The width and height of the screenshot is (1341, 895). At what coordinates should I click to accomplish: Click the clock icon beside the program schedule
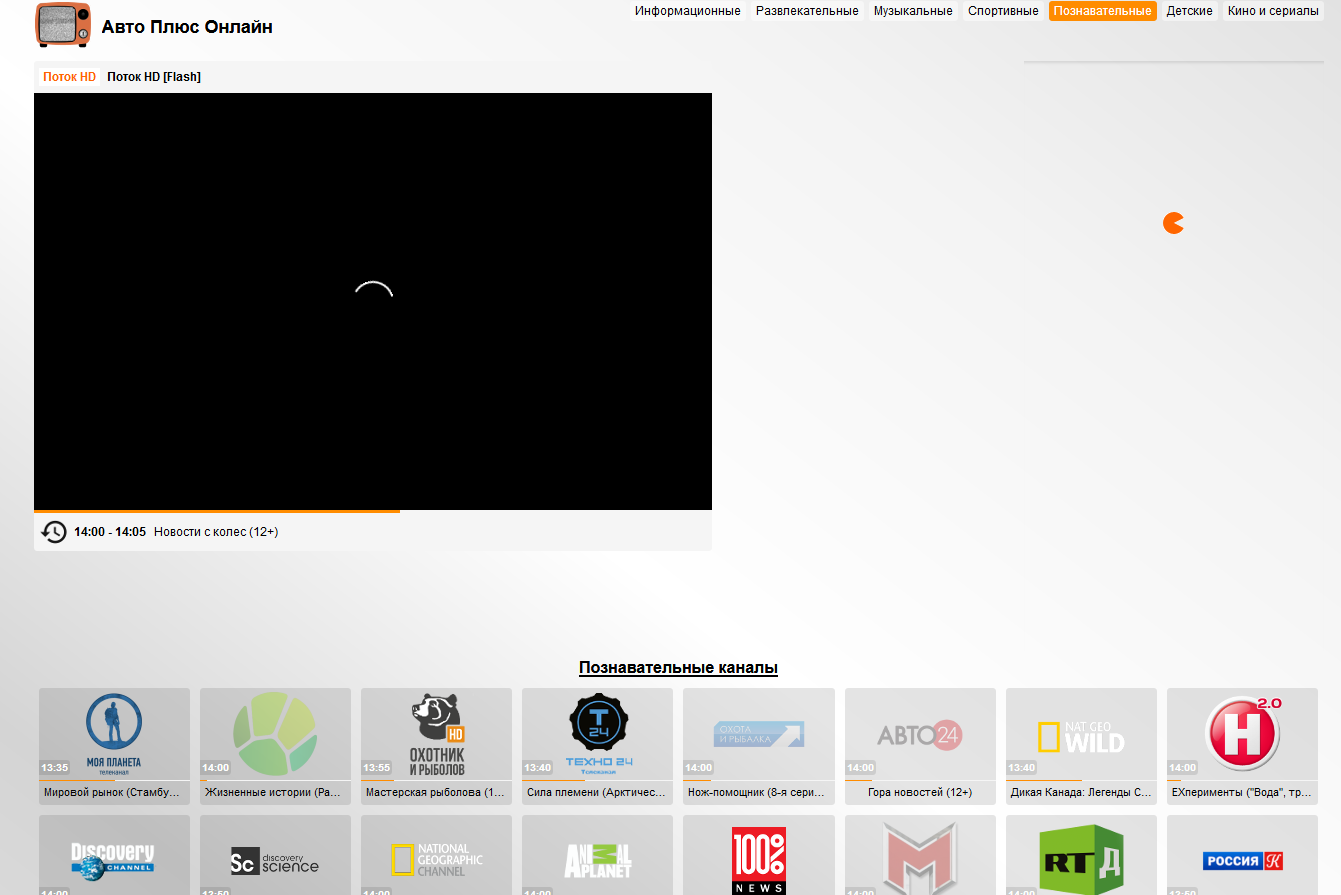(54, 531)
